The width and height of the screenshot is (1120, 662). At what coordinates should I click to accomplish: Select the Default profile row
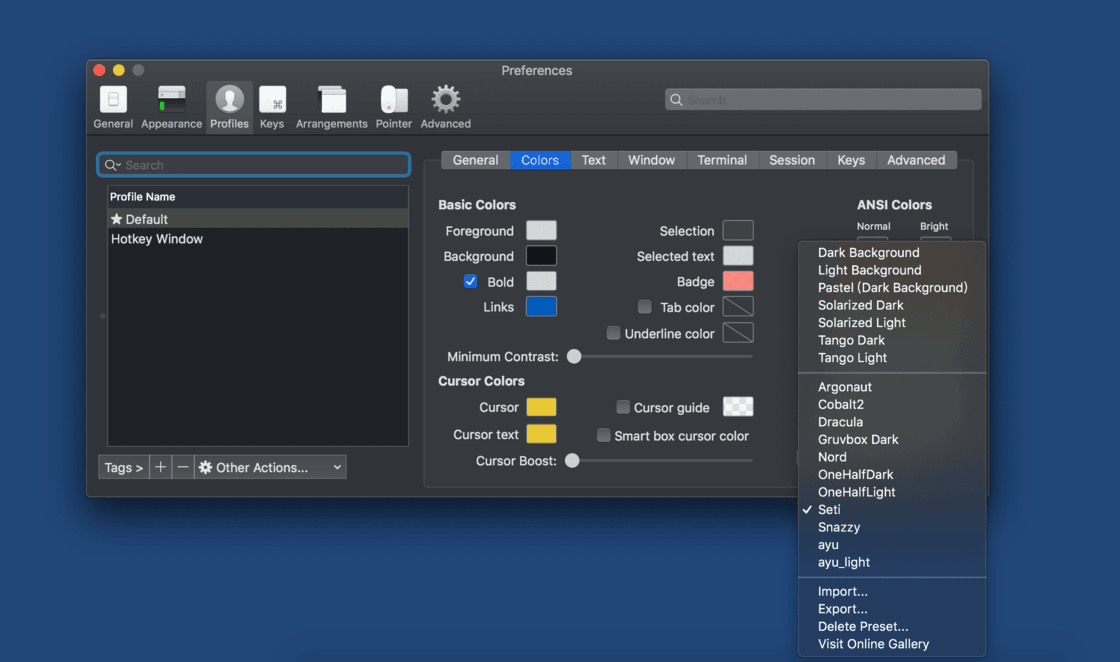click(258, 219)
